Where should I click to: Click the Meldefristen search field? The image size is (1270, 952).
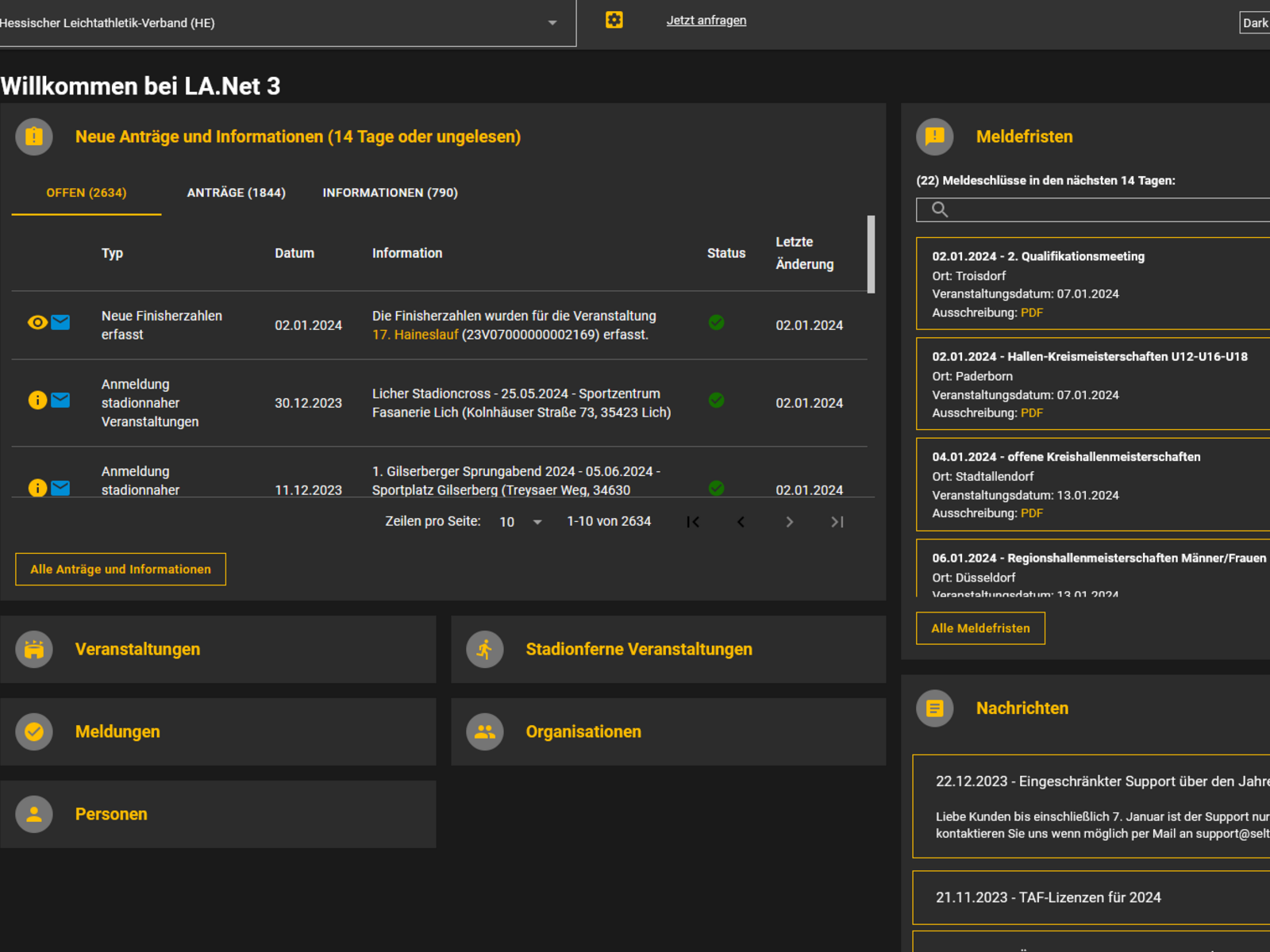(x=1093, y=209)
